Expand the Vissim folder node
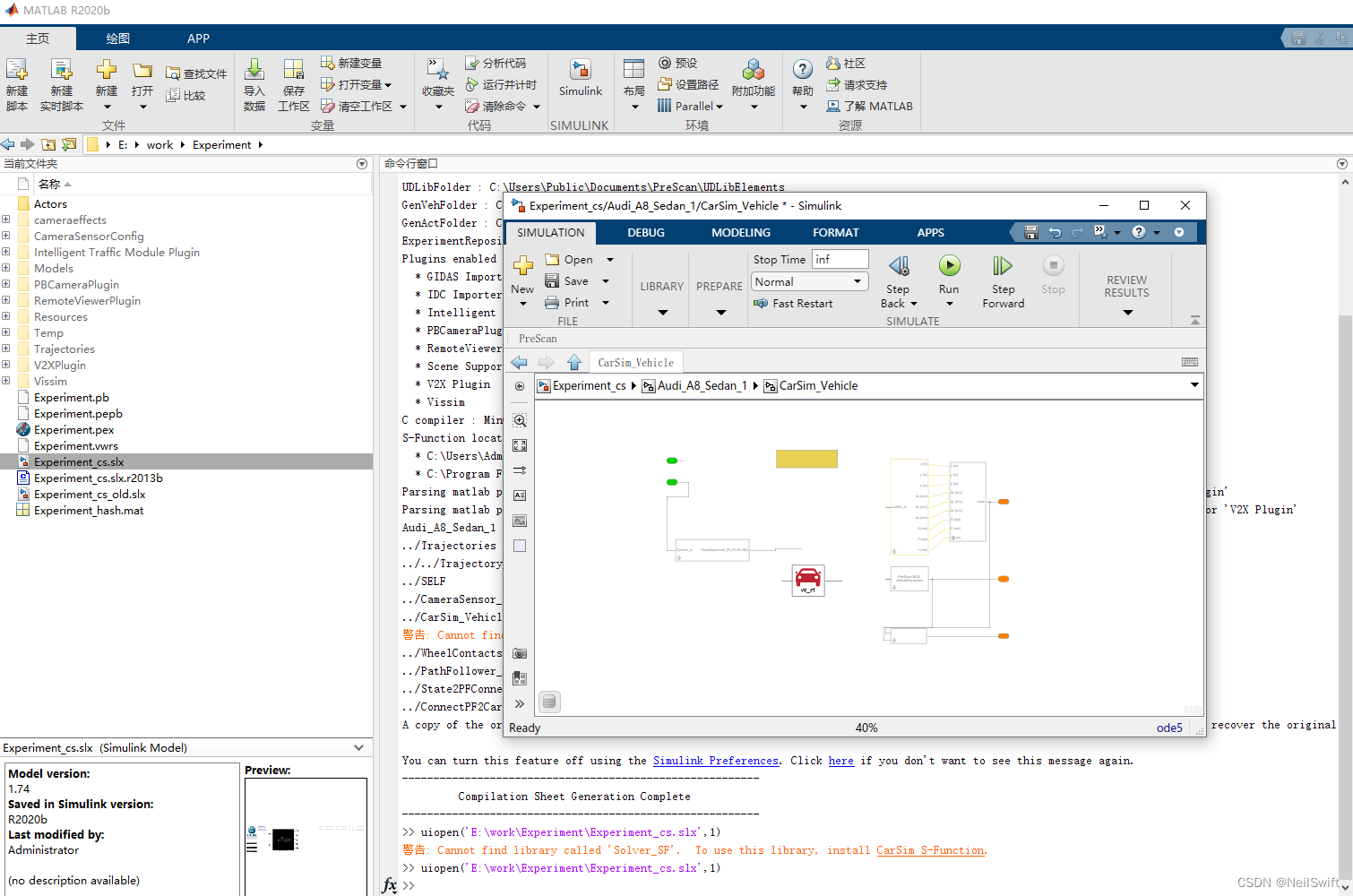 point(6,381)
